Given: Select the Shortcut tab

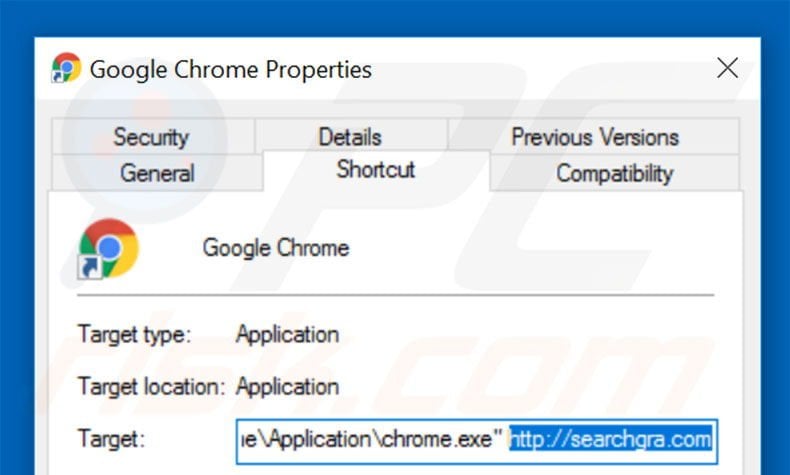Looking at the screenshot, I should pyautogui.click(x=376, y=170).
